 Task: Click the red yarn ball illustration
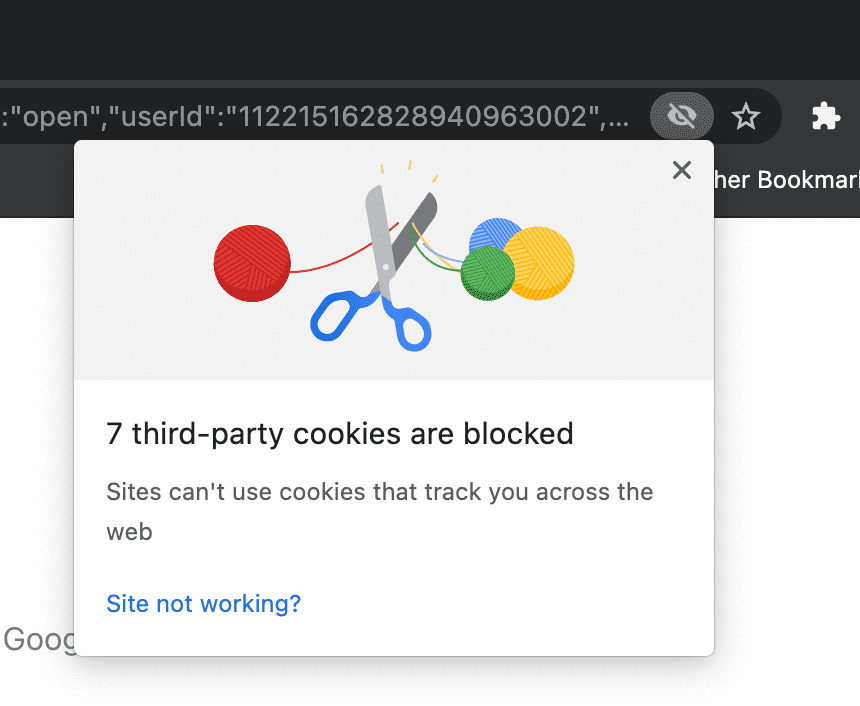252,263
